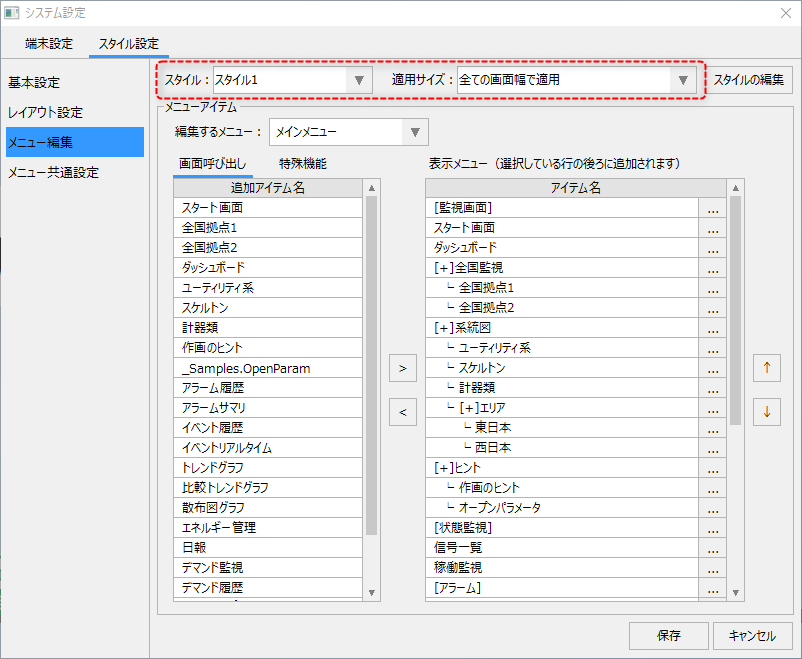
Task: Open ellipsis options for [監視画面] row
Action: 712,208
